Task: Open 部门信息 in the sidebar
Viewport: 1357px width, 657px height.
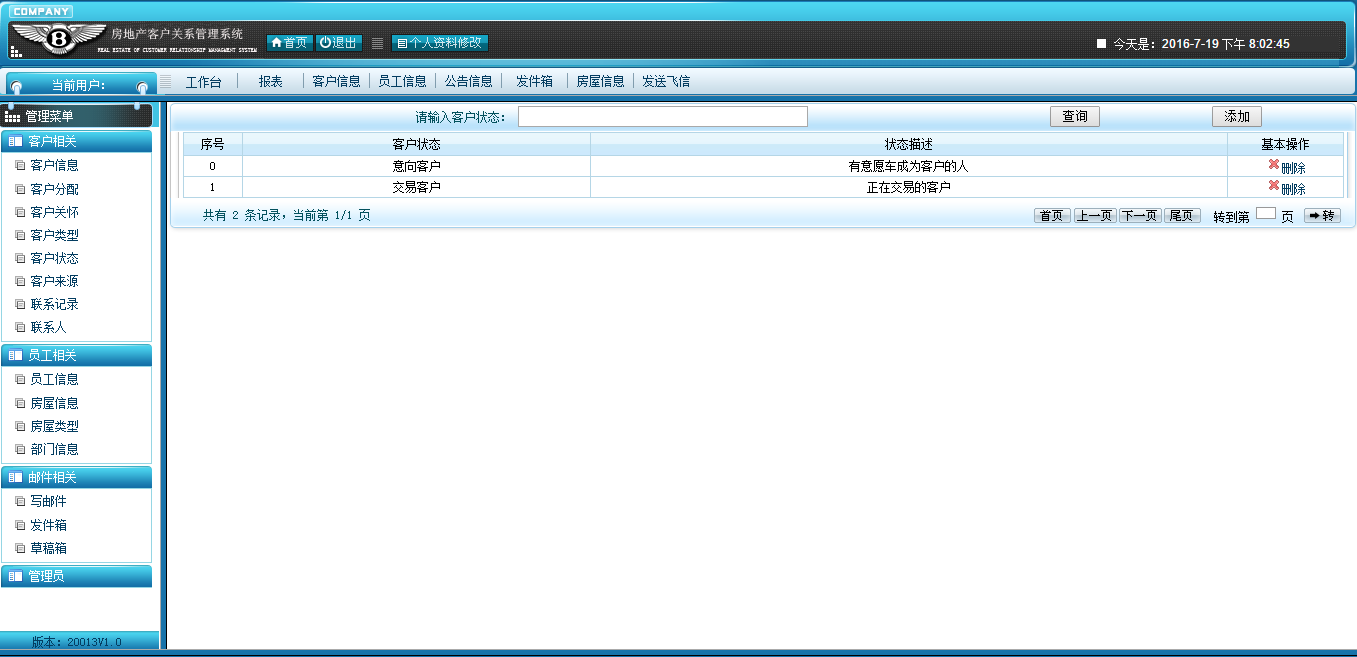Action: point(54,450)
